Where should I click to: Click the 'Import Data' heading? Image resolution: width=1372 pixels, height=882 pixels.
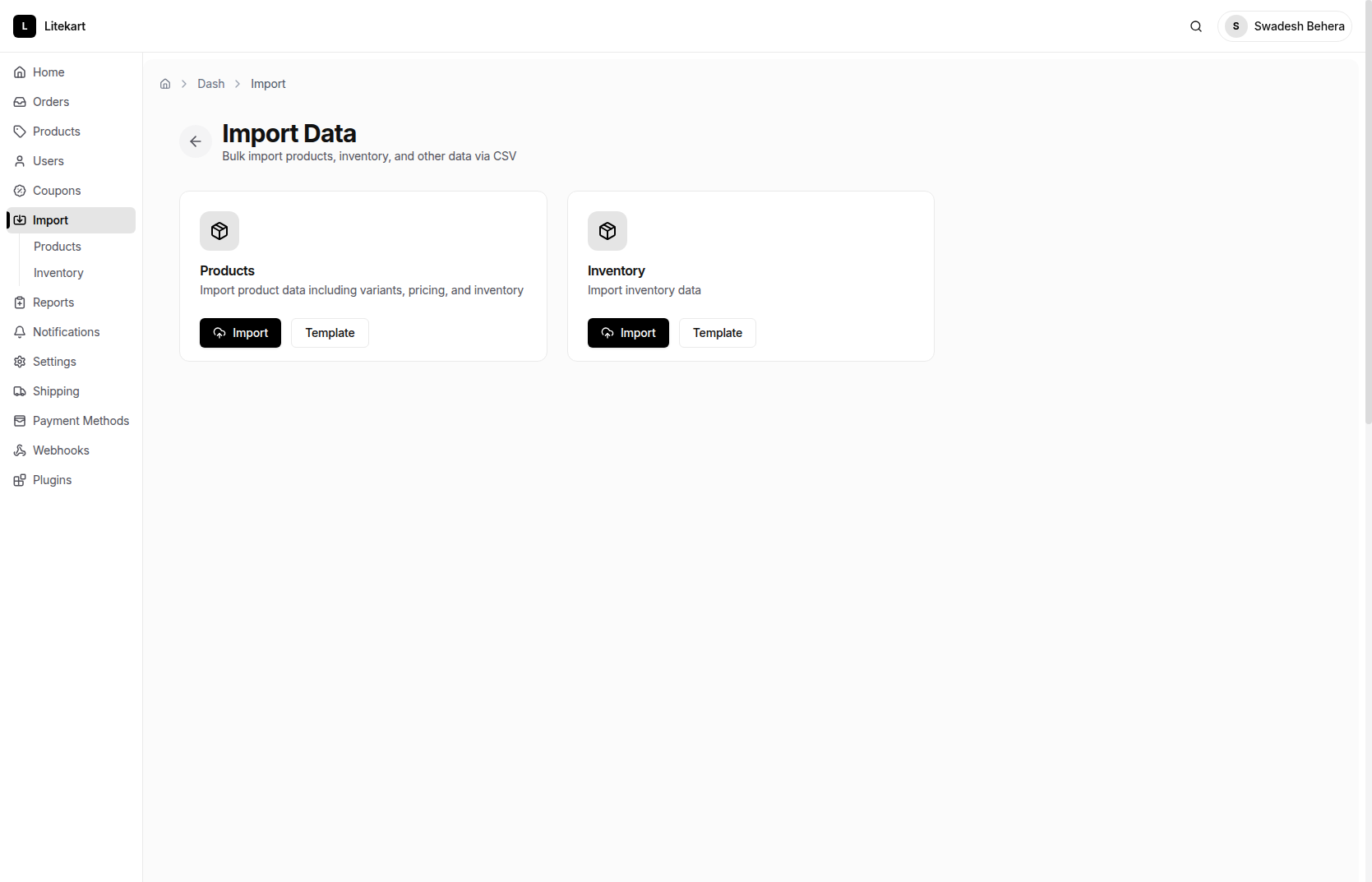289,133
